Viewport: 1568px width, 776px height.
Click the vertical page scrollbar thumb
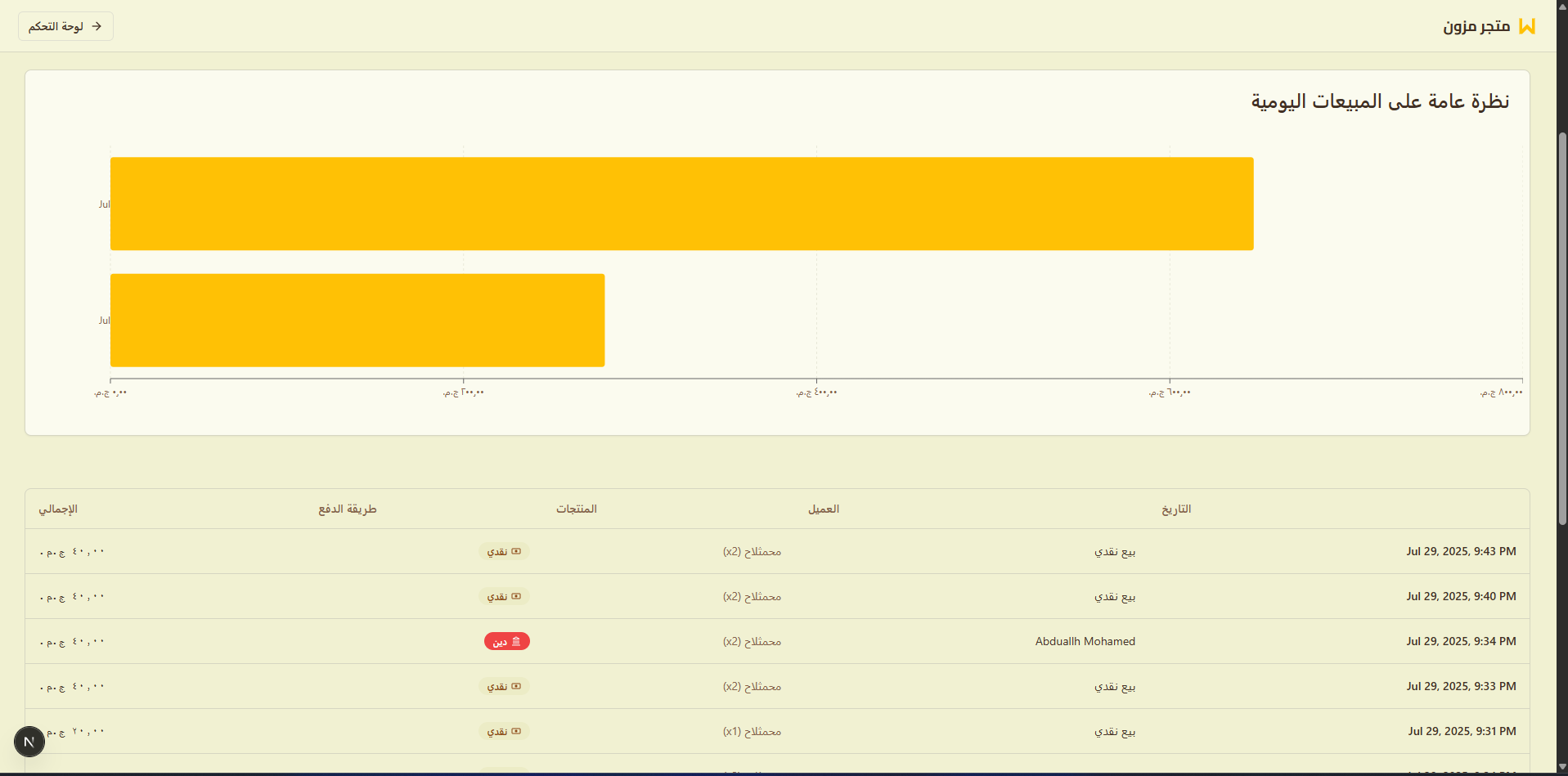(1561, 327)
